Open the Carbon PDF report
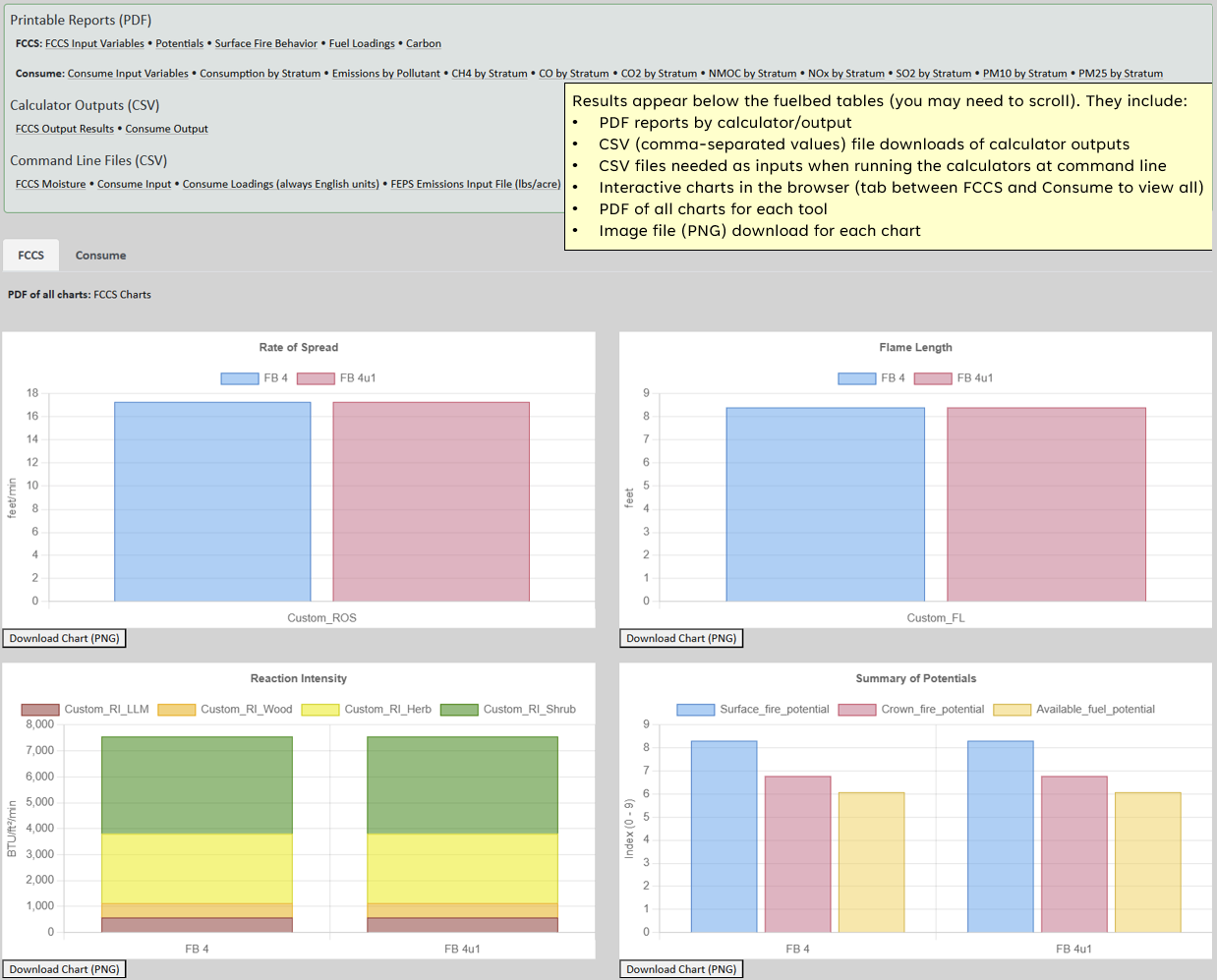 point(423,43)
